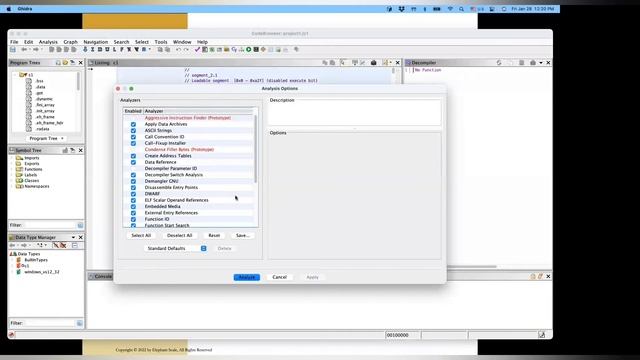
Task: Click the clear console icon in the Console header
Action: coord(540,277)
